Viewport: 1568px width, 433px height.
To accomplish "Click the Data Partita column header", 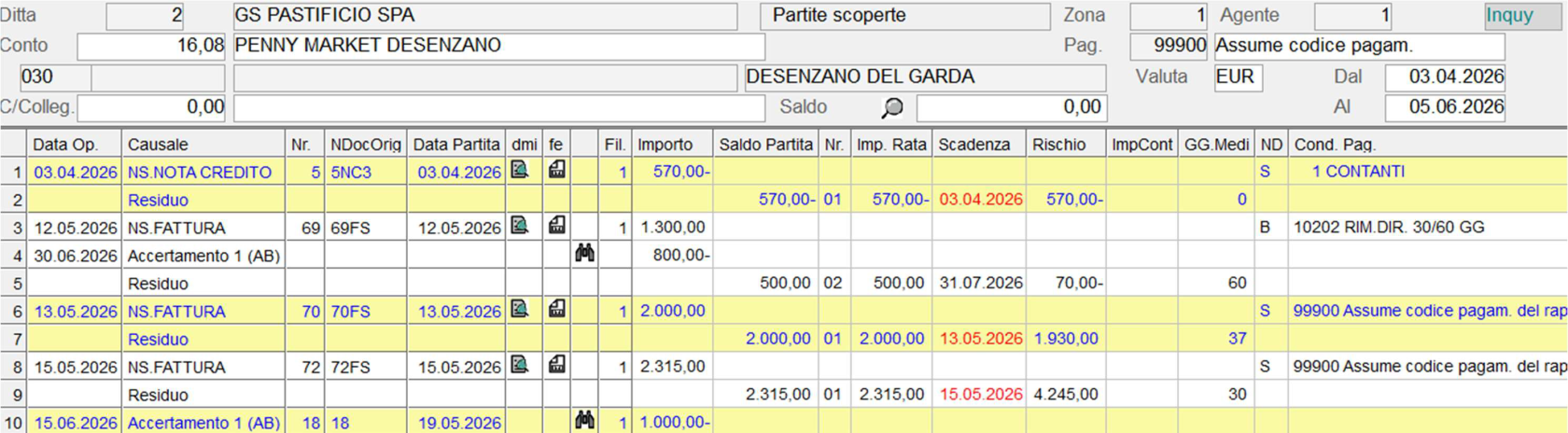I will pyautogui.click(x=456, y=145).
